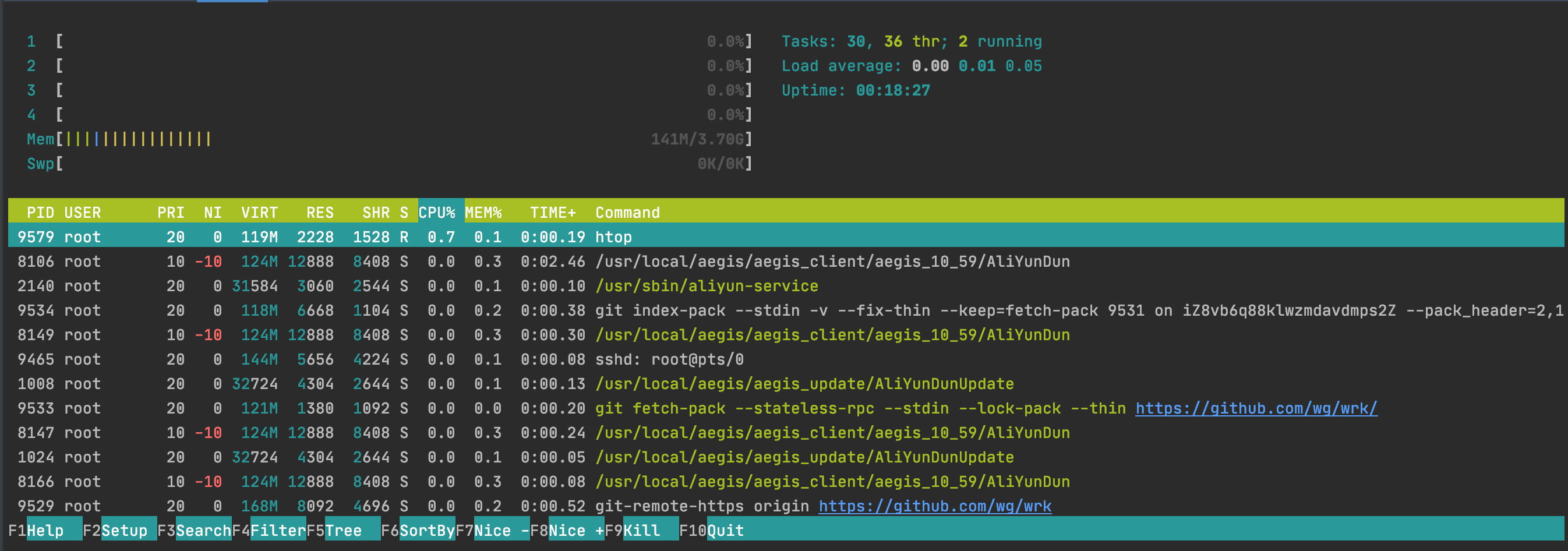Select process row PID 8147
Viewport: 1568px width, 551px height.
point(786,432)
